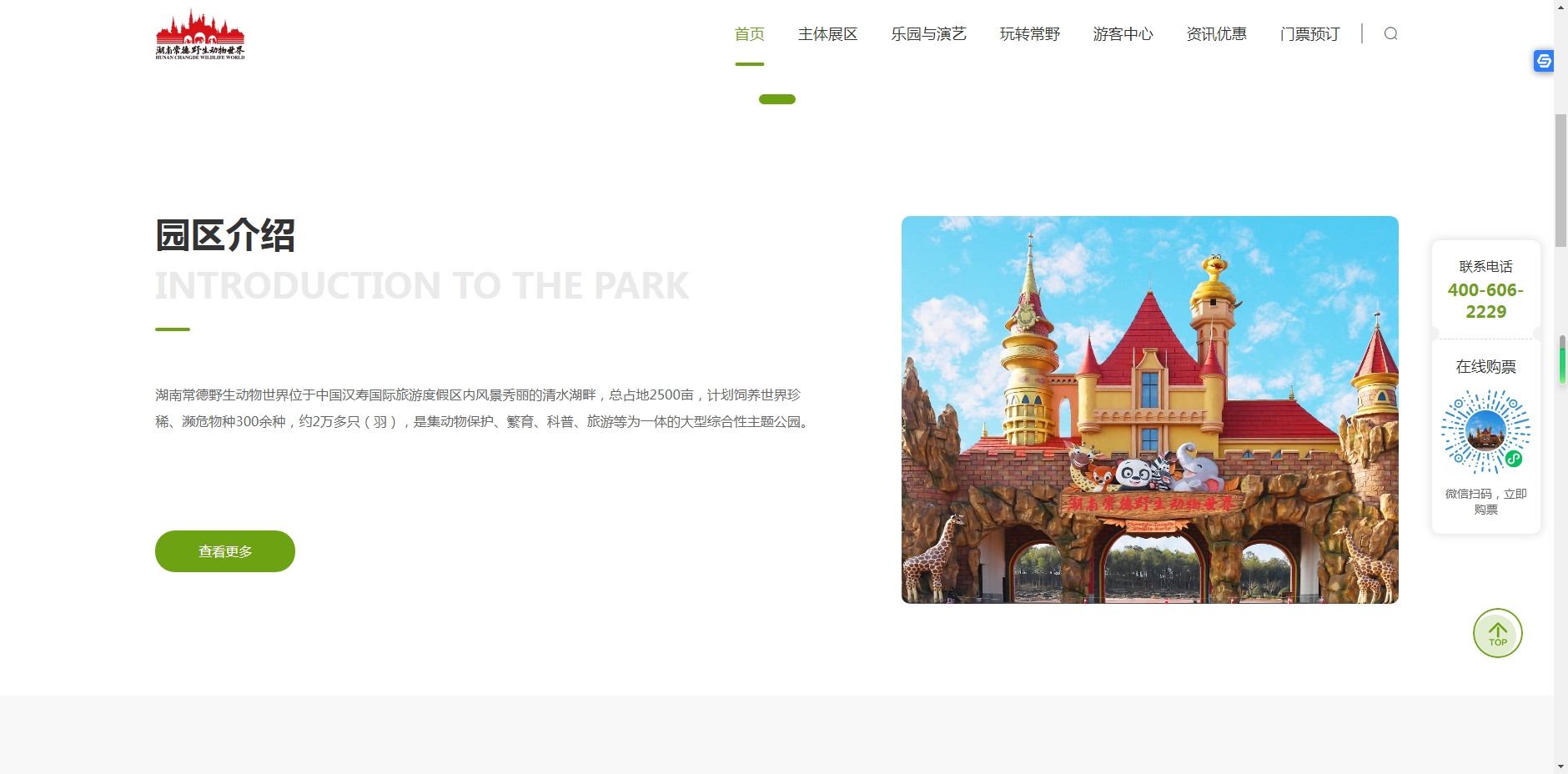Click the page vertical scrollbar thumb
The image size is (1568, 774).
(1560, 179)
